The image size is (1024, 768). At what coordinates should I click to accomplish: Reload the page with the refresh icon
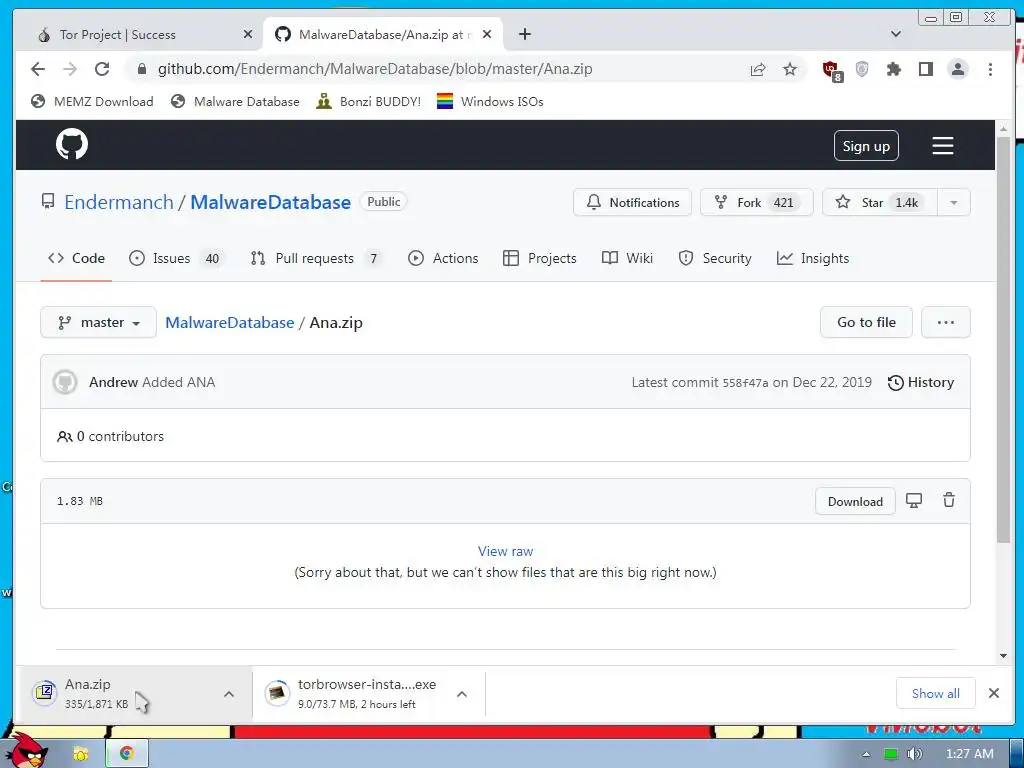(x=102, y=69)
